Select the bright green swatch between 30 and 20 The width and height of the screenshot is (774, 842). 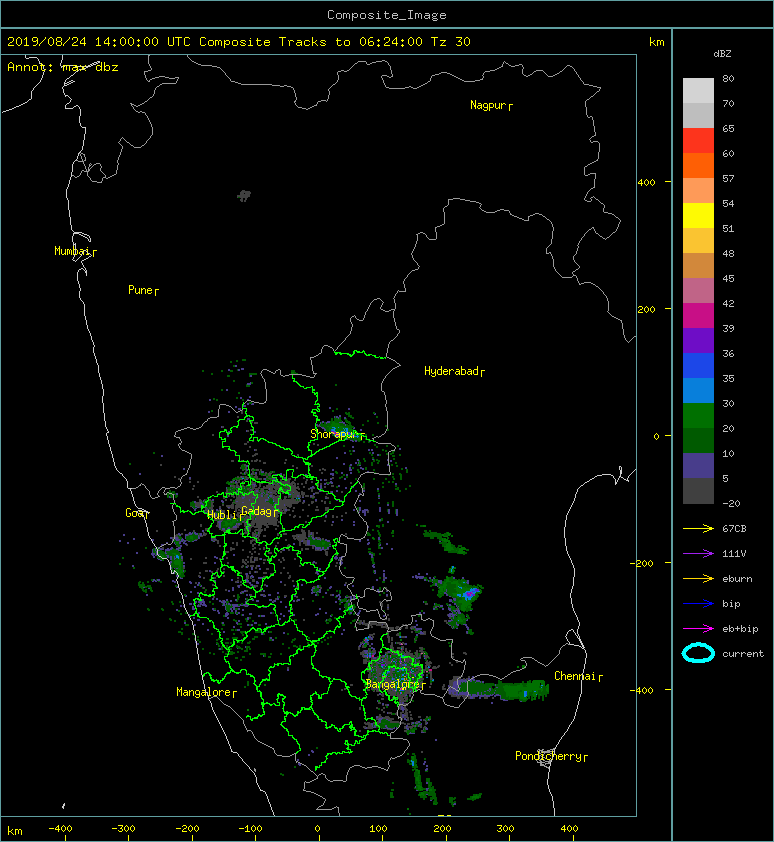coord(698,416)
